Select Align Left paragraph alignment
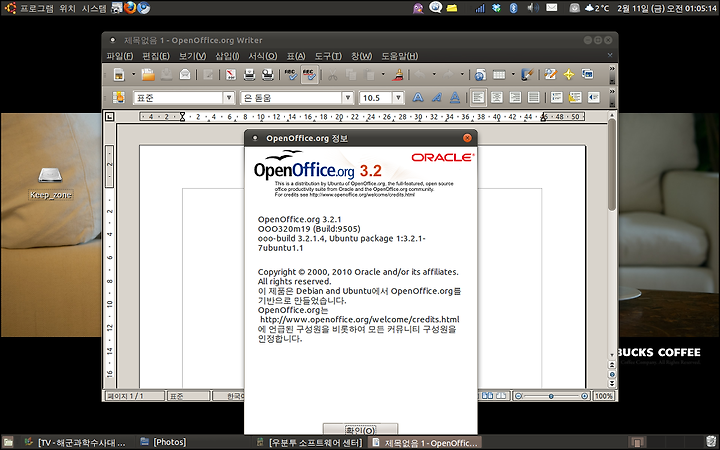 point(478,97)
